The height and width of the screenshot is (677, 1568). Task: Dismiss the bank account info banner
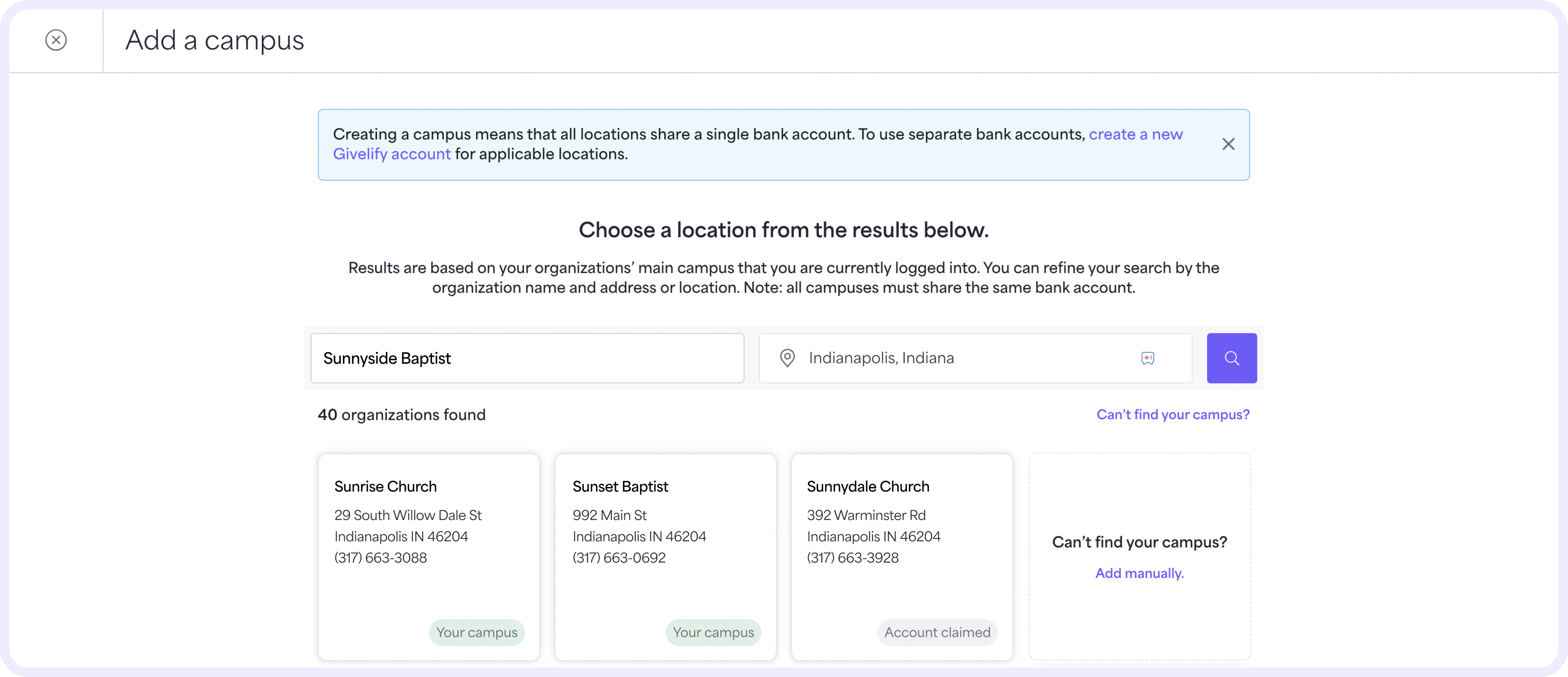1228,144
